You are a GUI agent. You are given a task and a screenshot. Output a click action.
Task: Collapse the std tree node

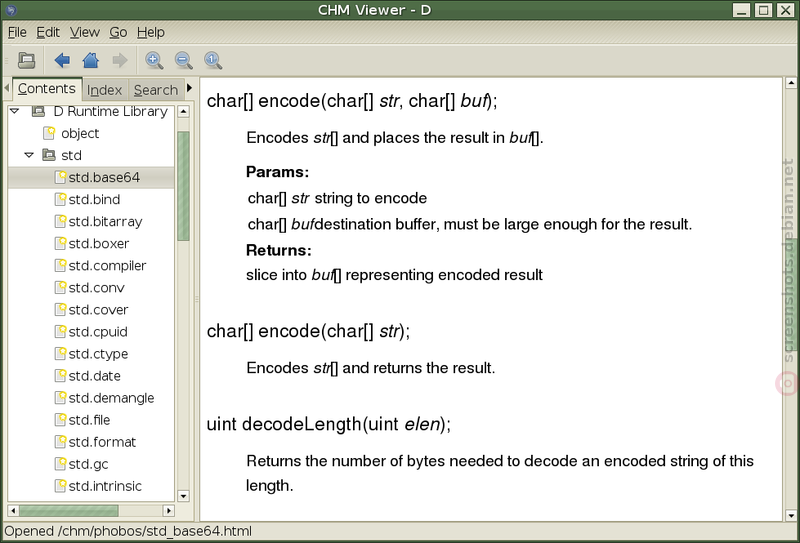pos(29,155)
